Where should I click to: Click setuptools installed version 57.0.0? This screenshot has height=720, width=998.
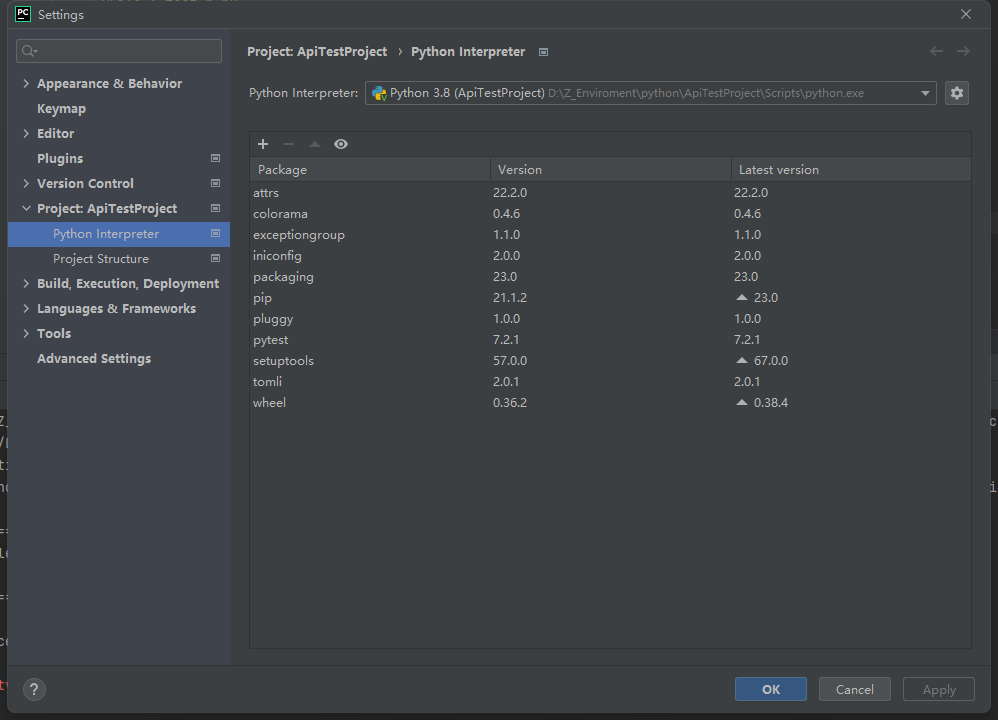coord(510,360)
